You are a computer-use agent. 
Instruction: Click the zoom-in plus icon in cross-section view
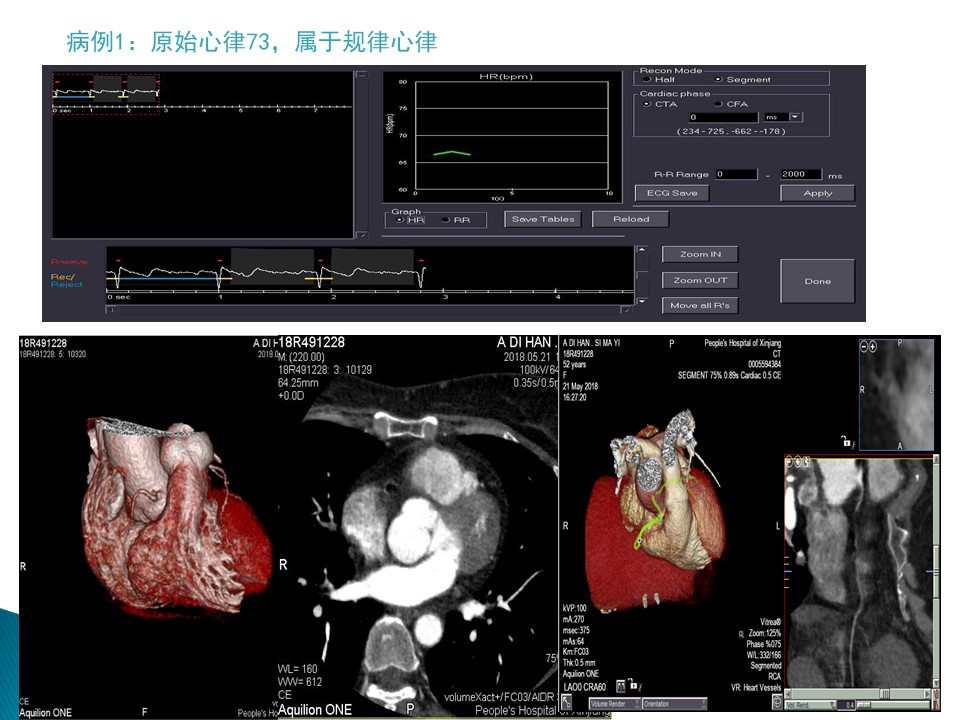point(875,346)
